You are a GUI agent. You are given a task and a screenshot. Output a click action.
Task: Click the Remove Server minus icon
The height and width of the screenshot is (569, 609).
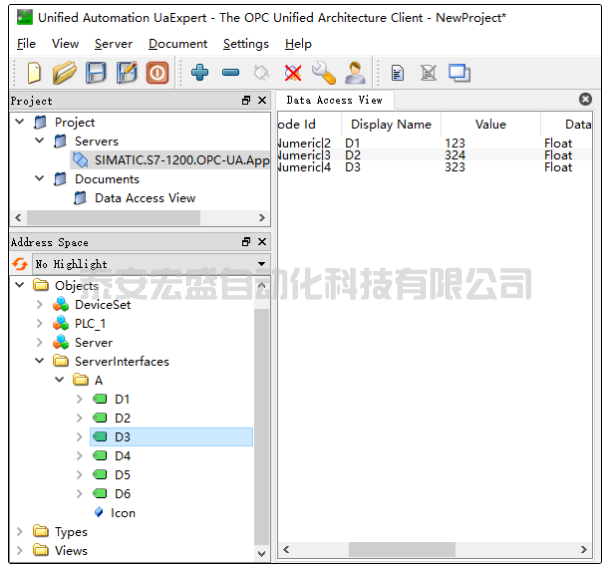(230, 73)
